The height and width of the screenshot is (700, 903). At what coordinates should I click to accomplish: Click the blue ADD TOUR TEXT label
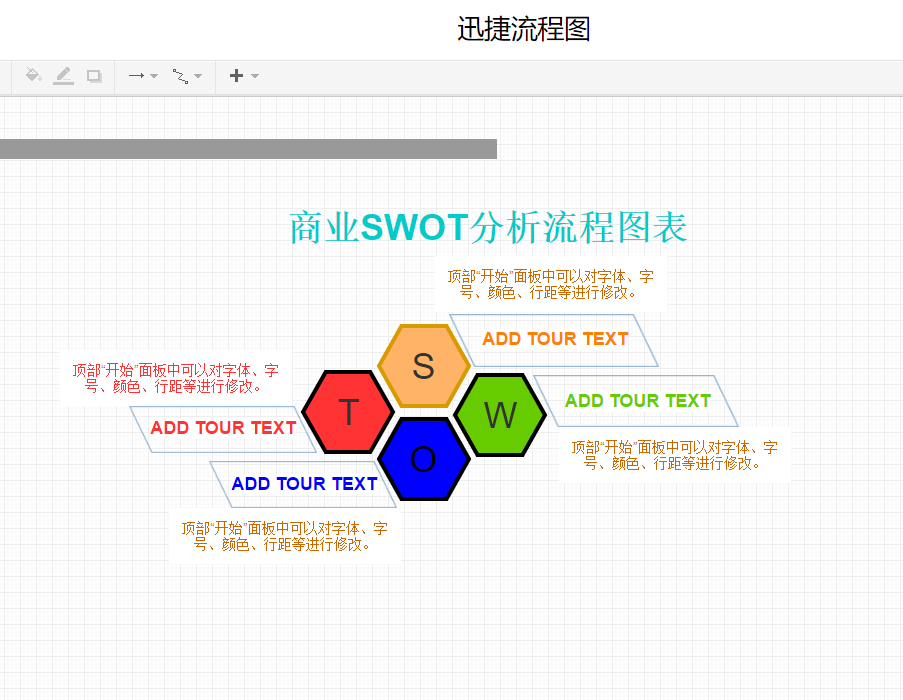[x=304, y=484]
